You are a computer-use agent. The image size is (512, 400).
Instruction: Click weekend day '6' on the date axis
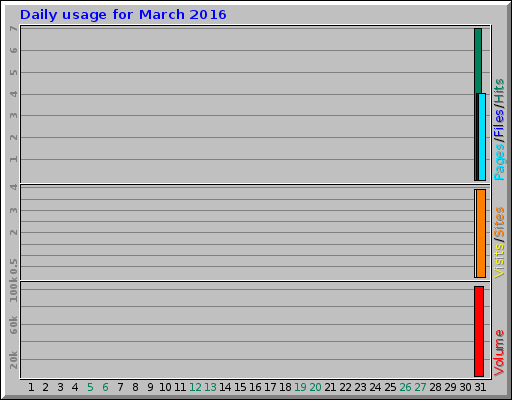(105, 387)
